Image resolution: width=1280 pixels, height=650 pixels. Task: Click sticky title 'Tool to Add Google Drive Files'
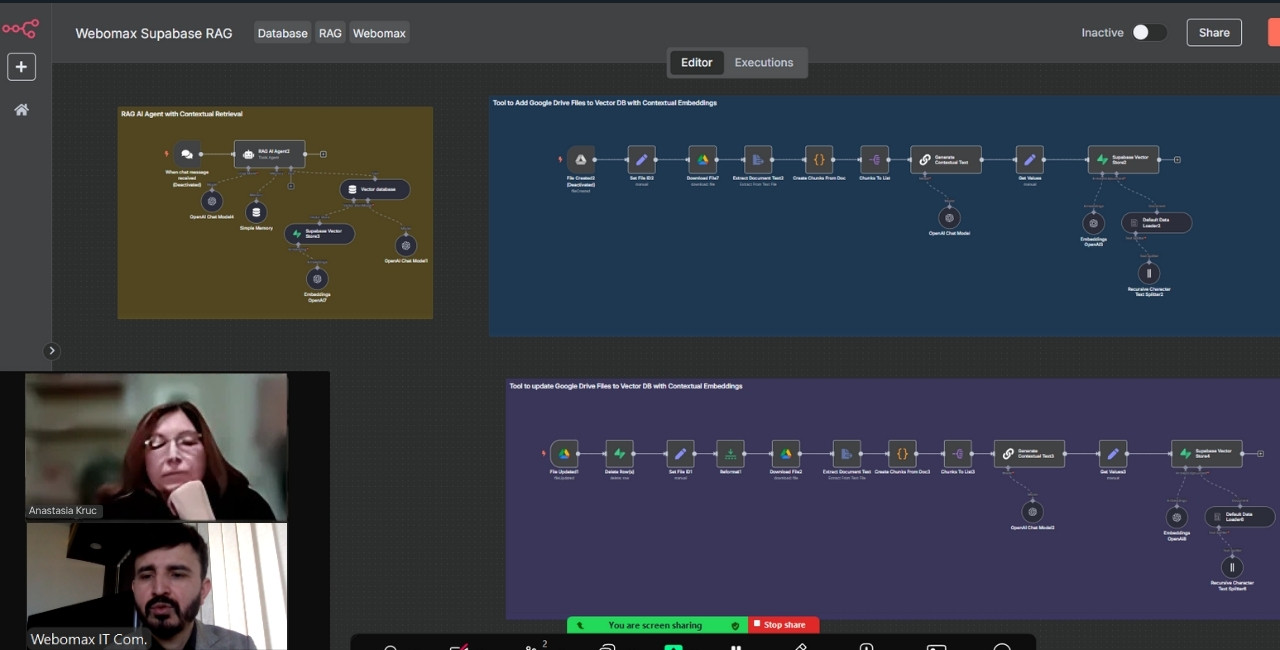pyautogui.click(x=604, y=103)
